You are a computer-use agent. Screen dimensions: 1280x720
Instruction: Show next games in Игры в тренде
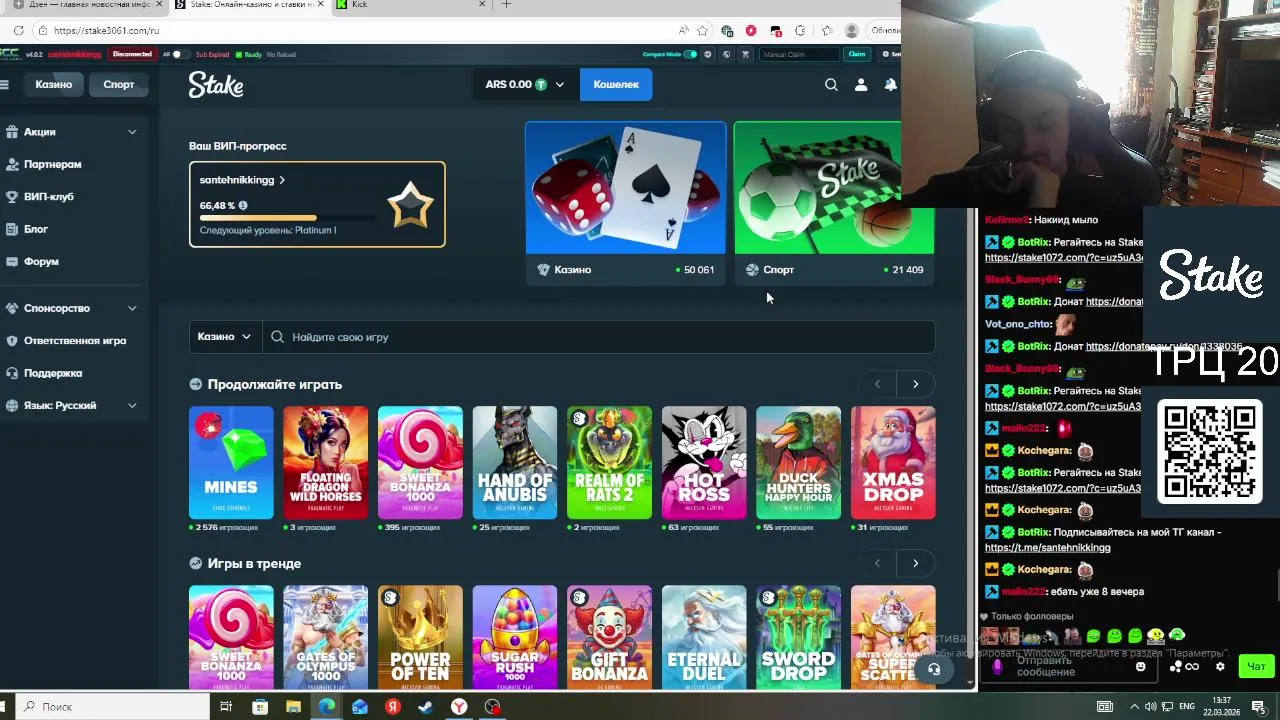915,563
